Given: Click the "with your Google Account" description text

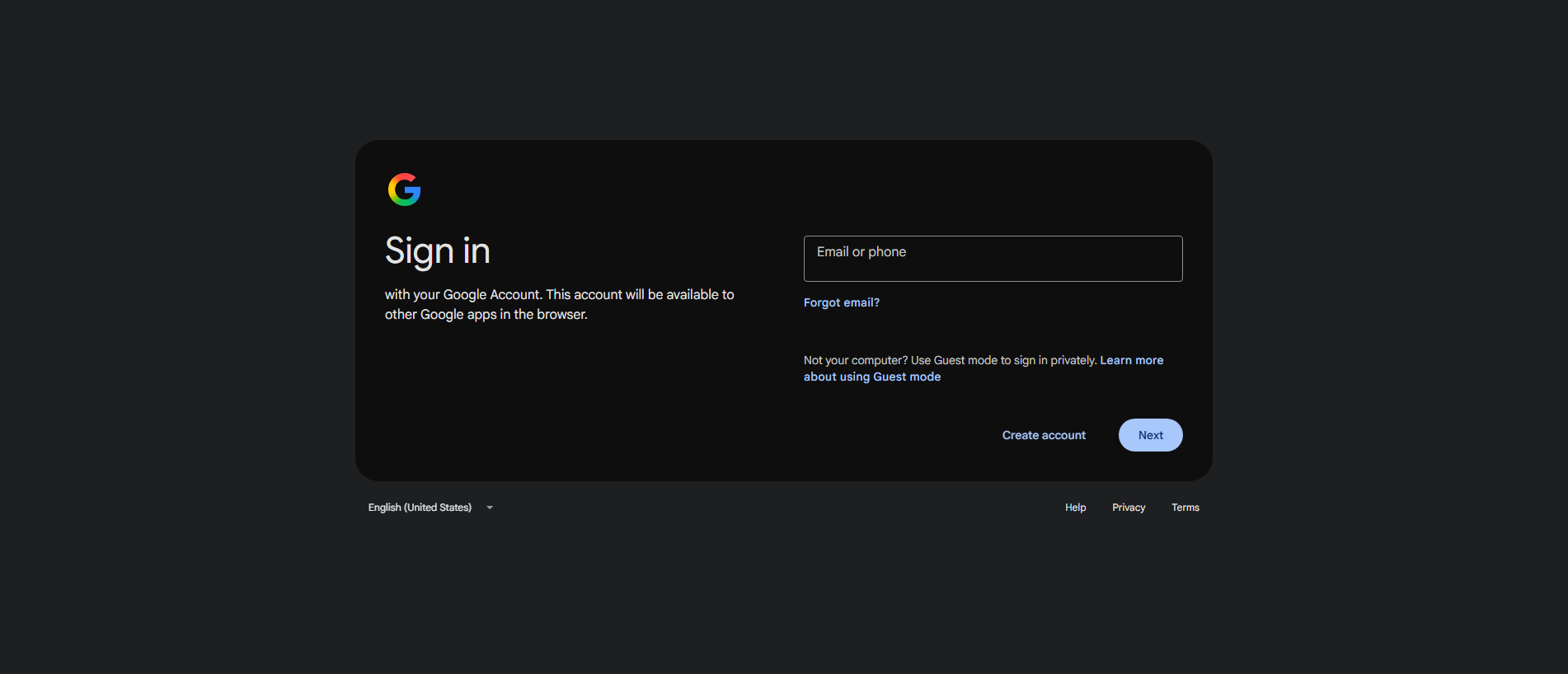Looking at the screenshot, I should click(x=560, y=304).
